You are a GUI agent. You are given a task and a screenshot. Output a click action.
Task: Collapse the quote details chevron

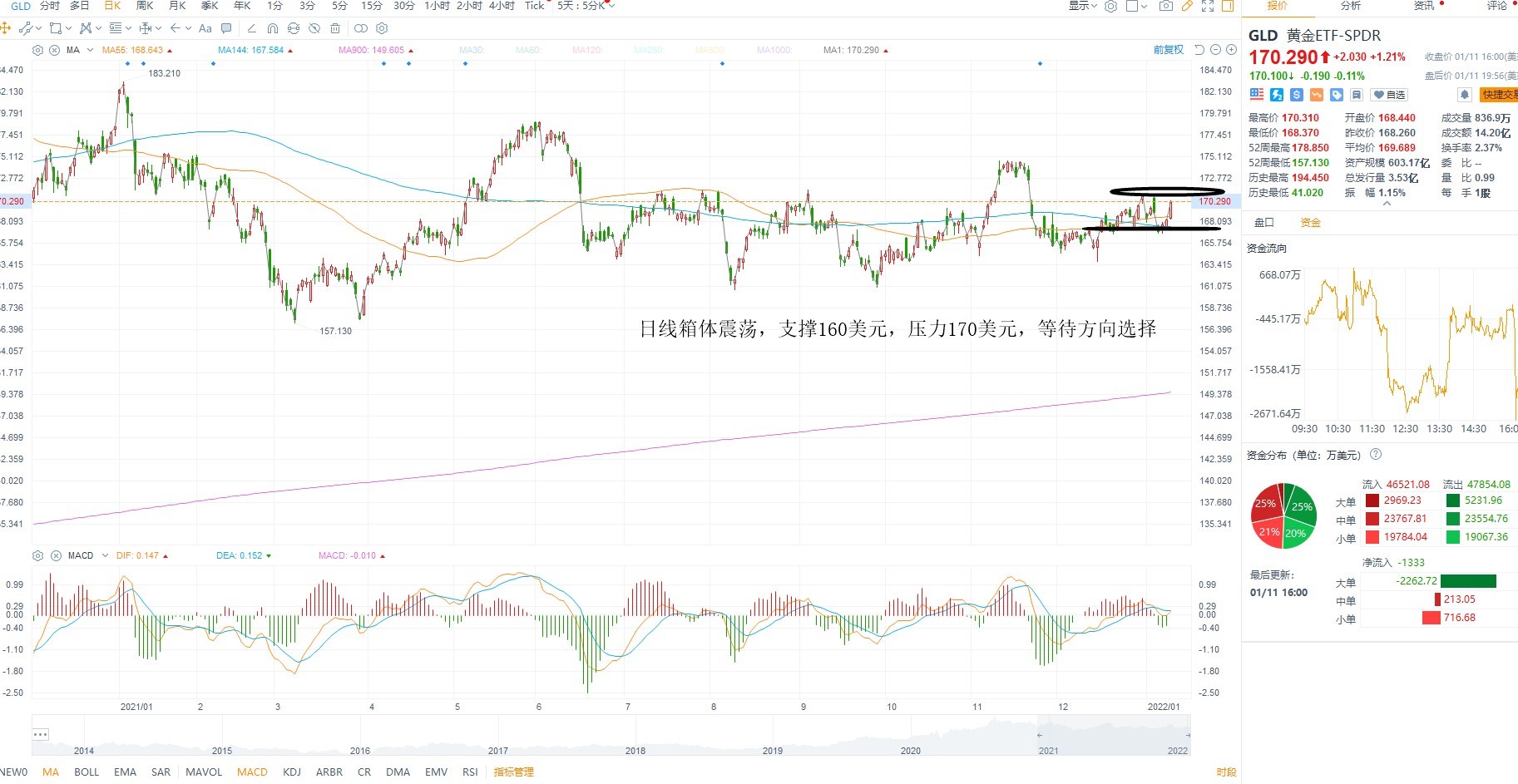coord(1387,204)
